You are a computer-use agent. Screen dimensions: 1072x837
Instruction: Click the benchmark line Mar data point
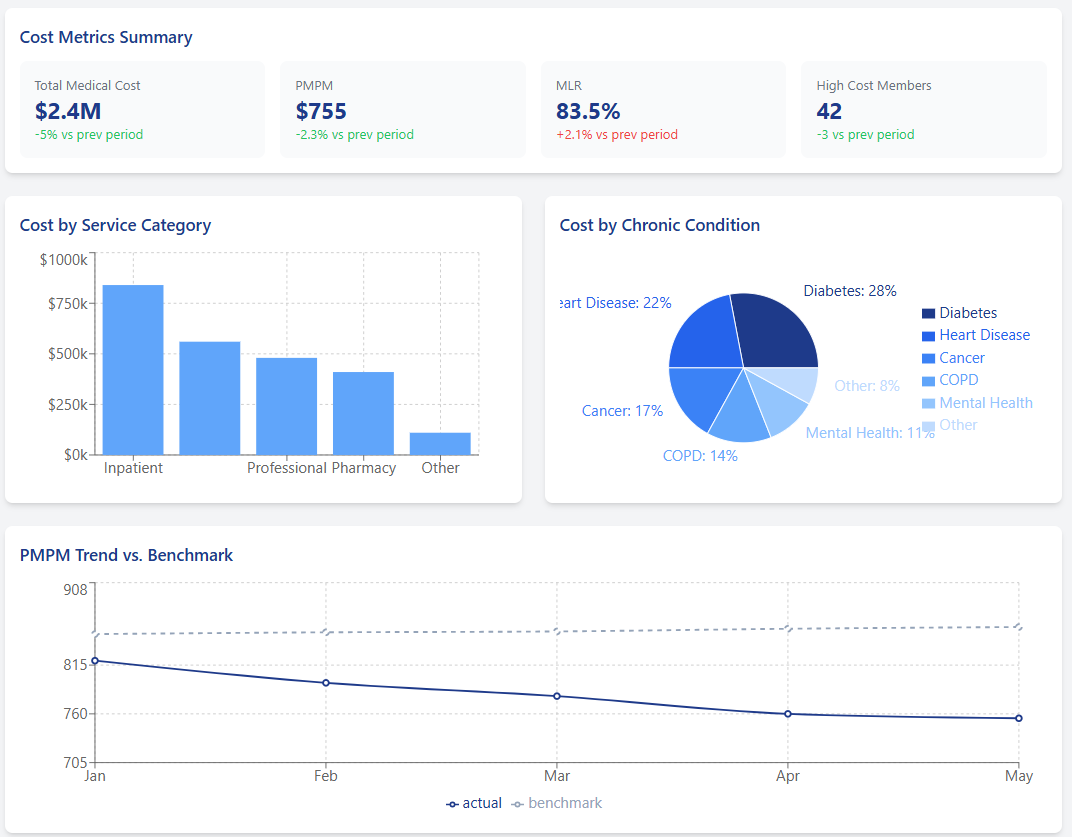coord(557,631)
